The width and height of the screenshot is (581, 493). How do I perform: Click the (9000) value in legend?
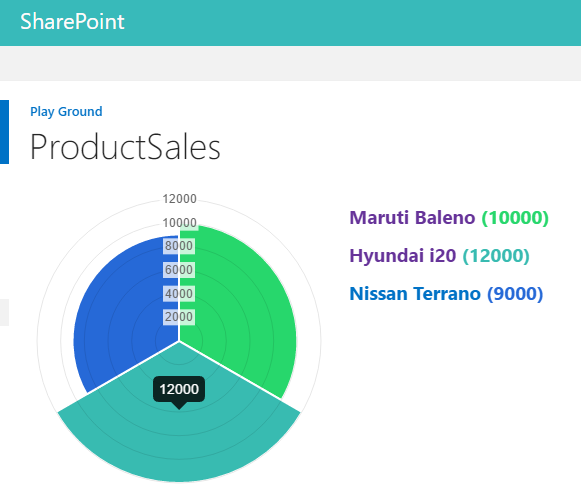[515, 294]
